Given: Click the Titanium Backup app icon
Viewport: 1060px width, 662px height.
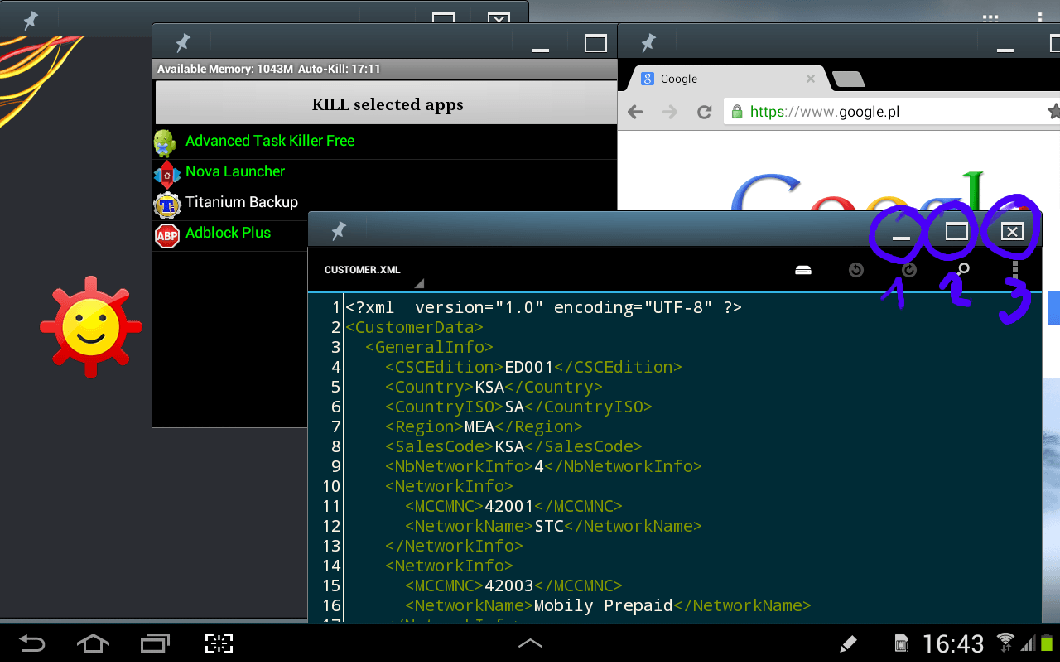Looking at the screenshot, I should (x=167, y=205).
